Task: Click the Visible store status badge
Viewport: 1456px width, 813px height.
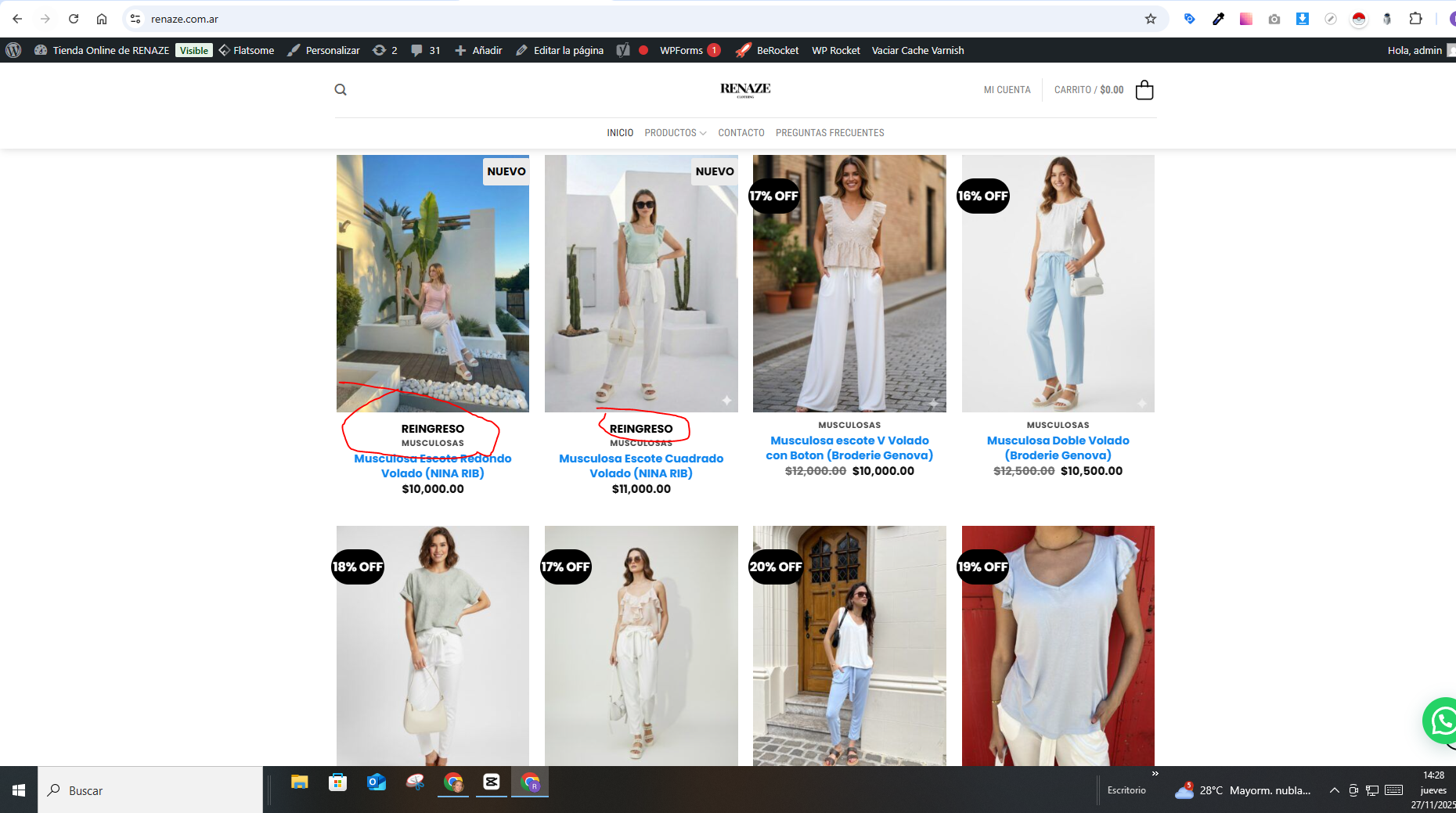Action: [193, 50]
